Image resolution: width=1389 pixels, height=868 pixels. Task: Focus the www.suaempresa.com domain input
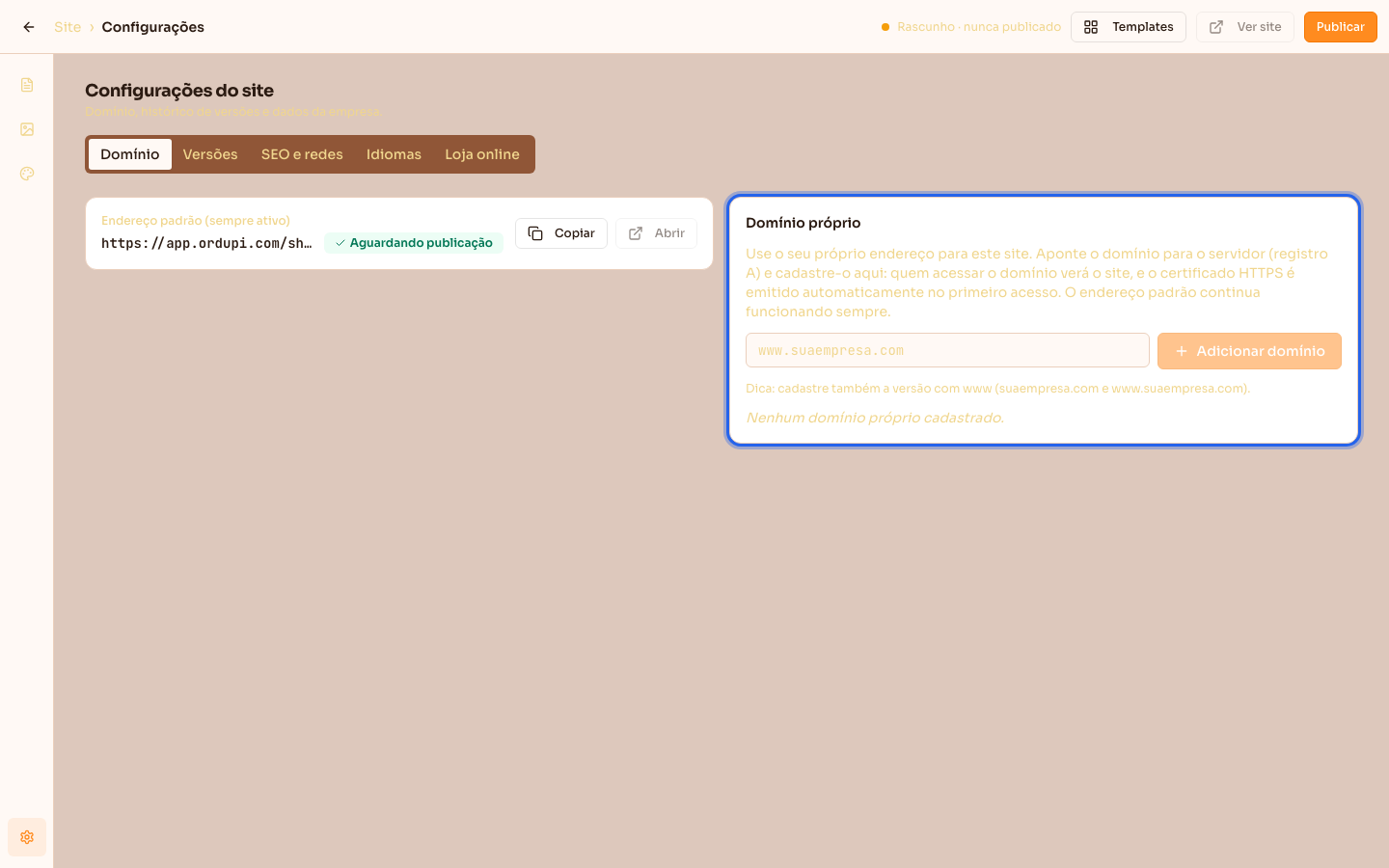coord(947,351)
